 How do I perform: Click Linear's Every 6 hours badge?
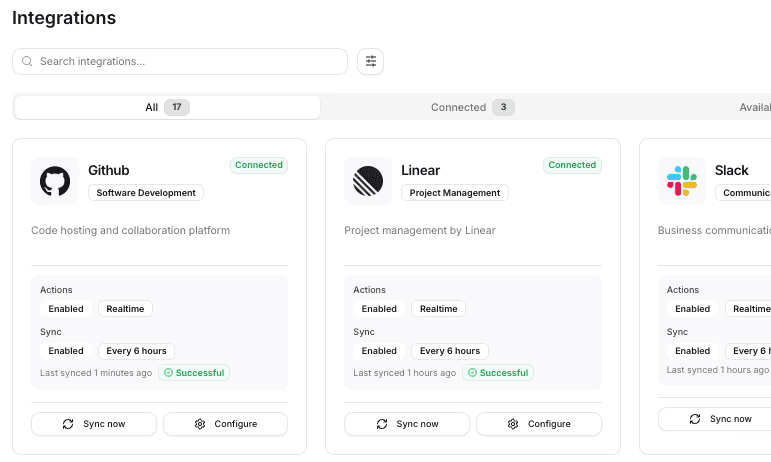pos(450,351)
